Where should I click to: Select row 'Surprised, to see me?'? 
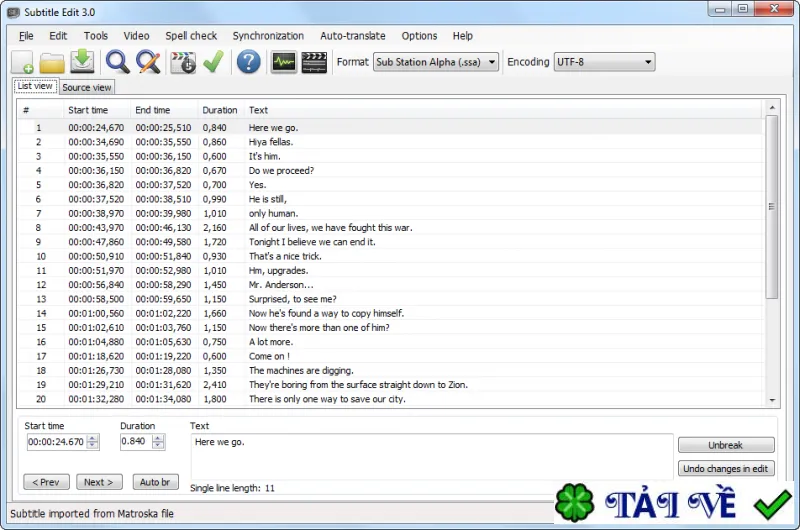coord(390,299)
